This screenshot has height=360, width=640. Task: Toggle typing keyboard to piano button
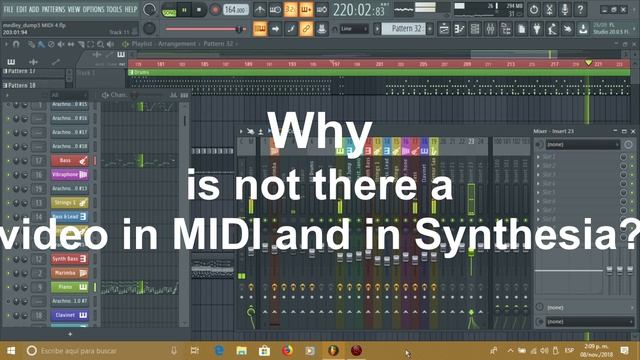pos(260,29)
